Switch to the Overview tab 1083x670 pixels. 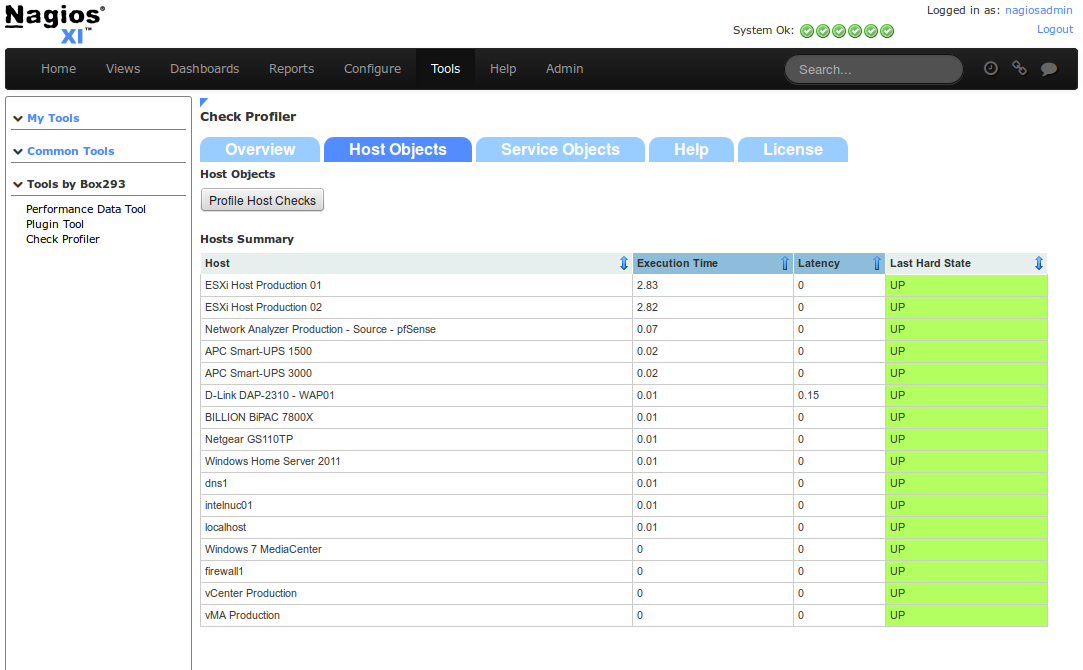[260, 150]
